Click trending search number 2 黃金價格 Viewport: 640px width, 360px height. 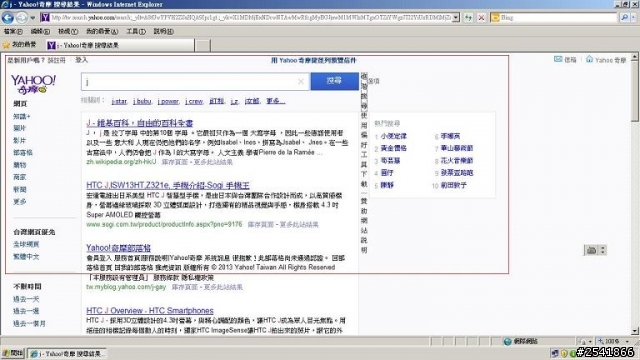(x=393, y=148)
